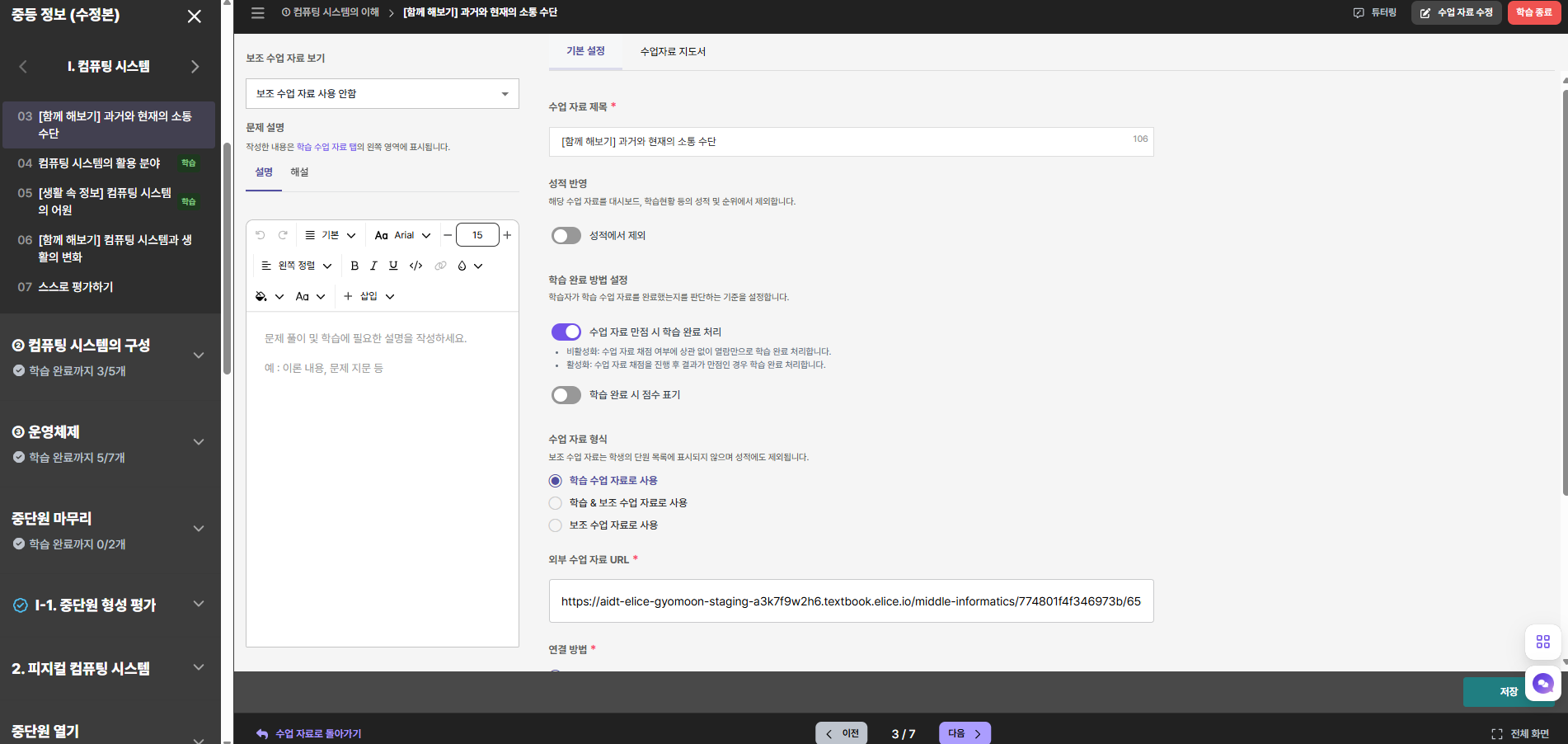1568x744 pixels.
Task: Click the grid apps icon at bottom right
Action: pos(1543,642)
